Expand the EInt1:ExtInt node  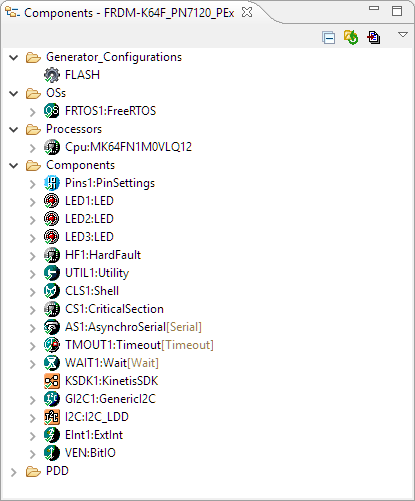click(x=32, y=436)
